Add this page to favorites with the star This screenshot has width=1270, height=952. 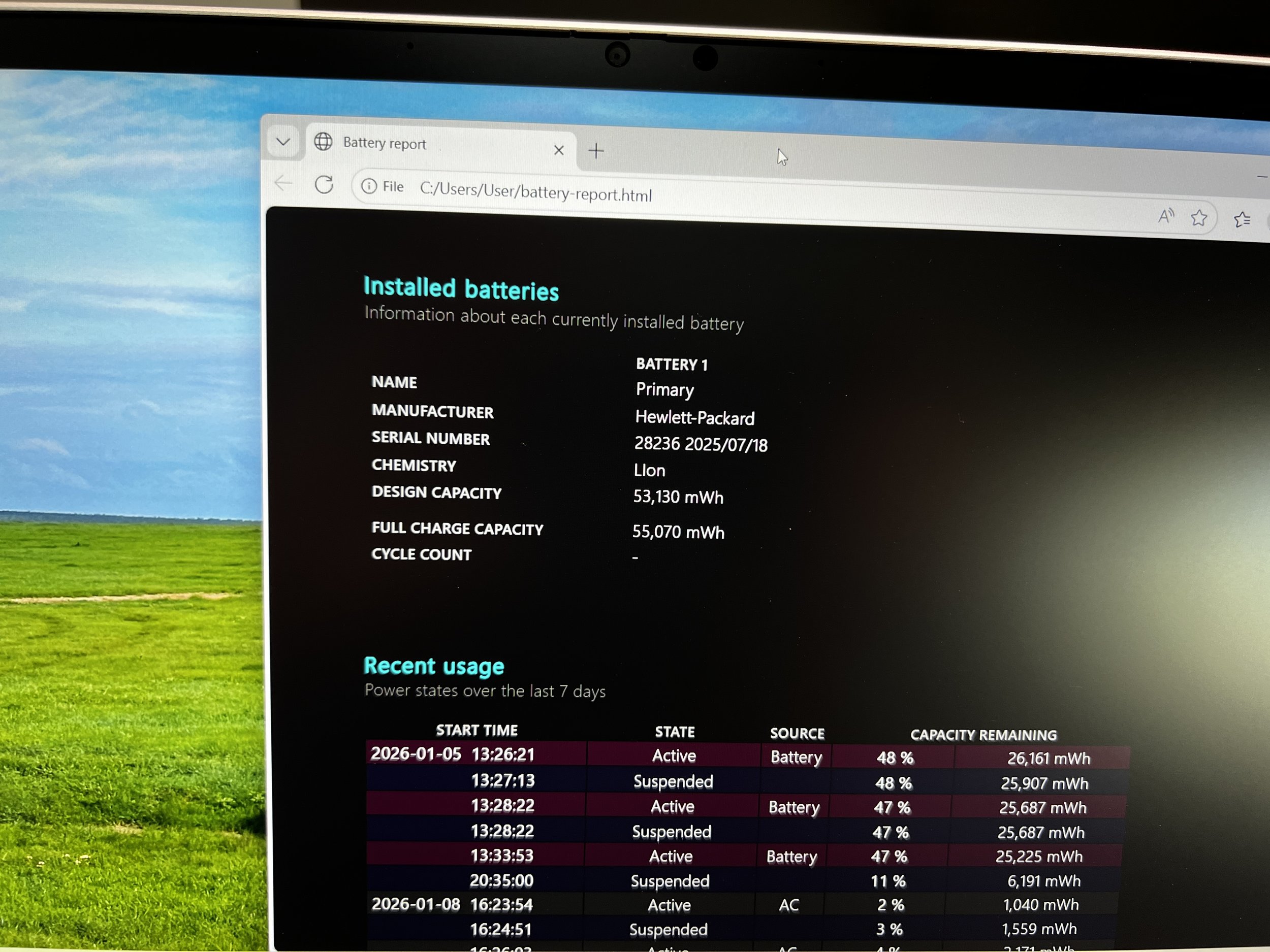click(1199, 218)
